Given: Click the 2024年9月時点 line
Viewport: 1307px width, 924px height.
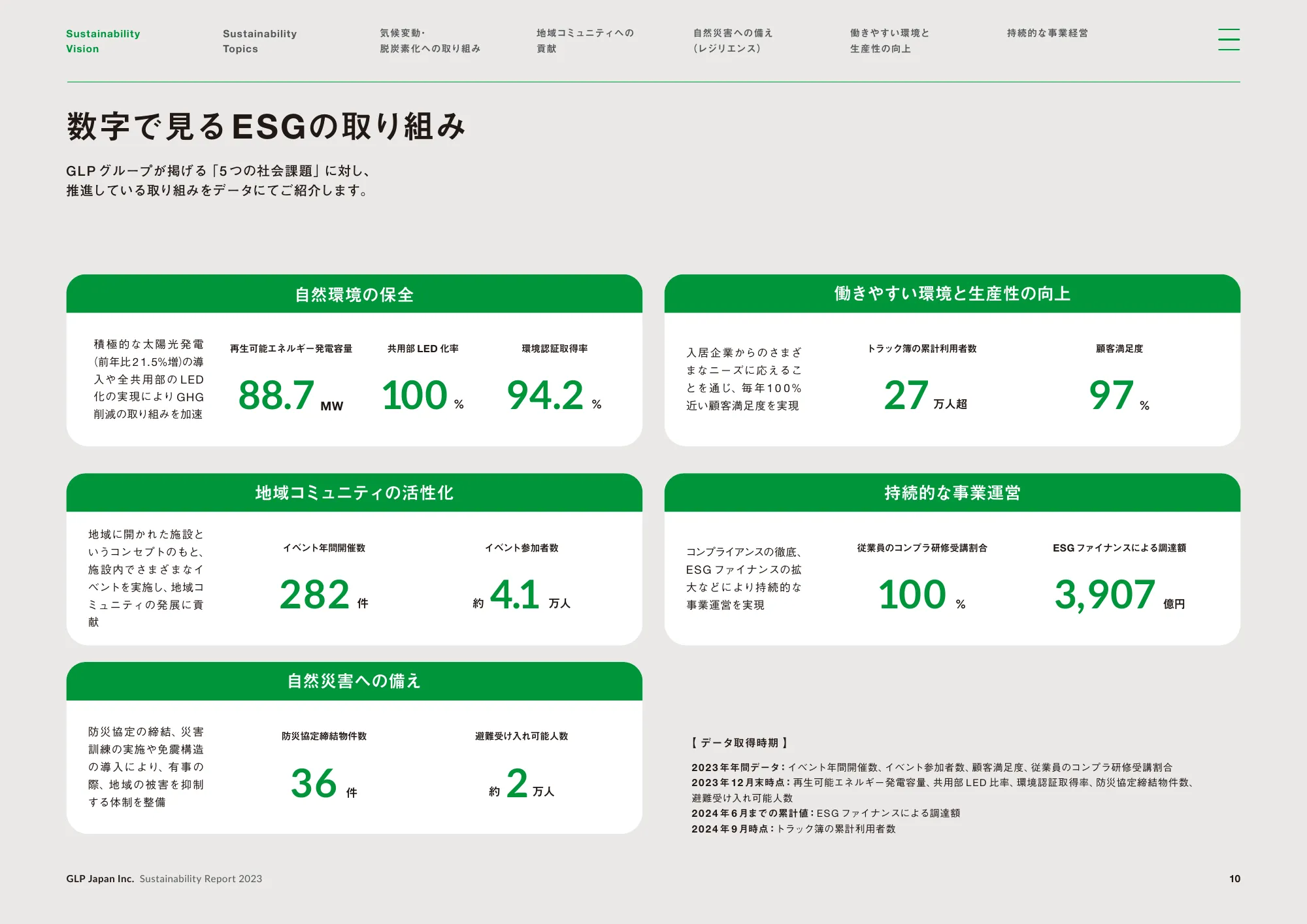Looking at the screenshot, I should pyautogui.click(x=793, y=829).
